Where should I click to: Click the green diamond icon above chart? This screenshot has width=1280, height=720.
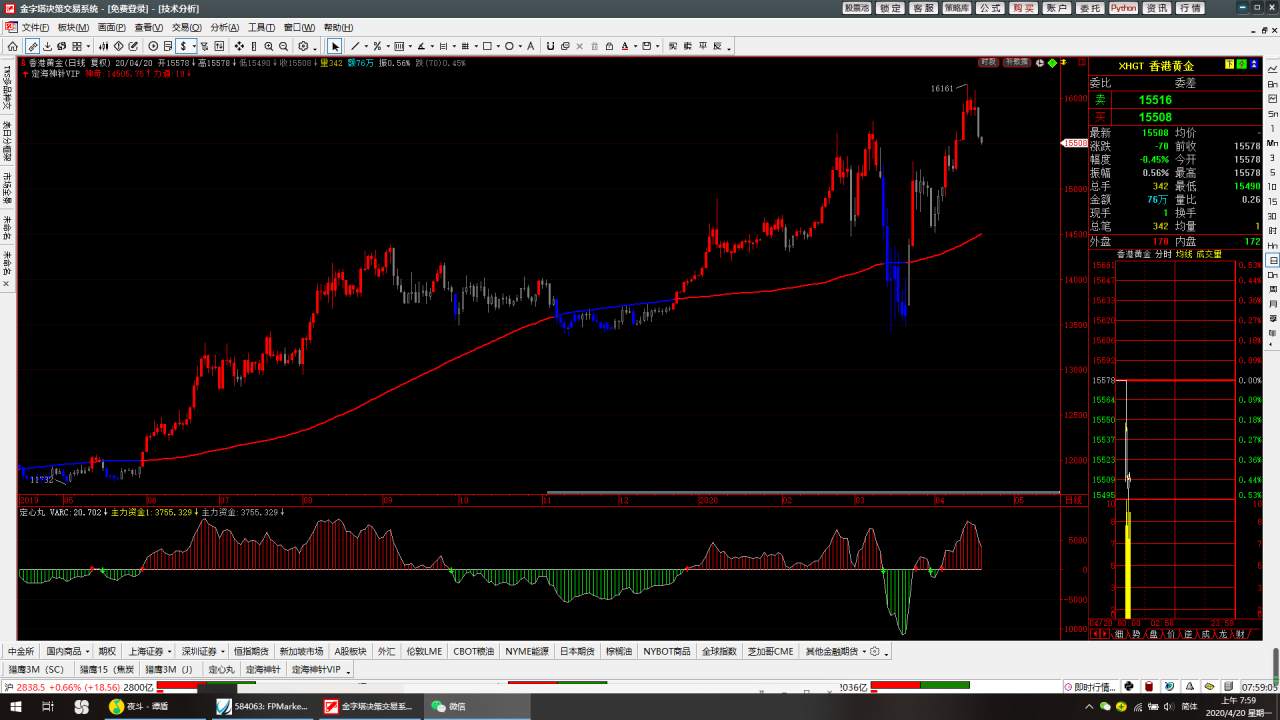click(x=1051, y=63)
